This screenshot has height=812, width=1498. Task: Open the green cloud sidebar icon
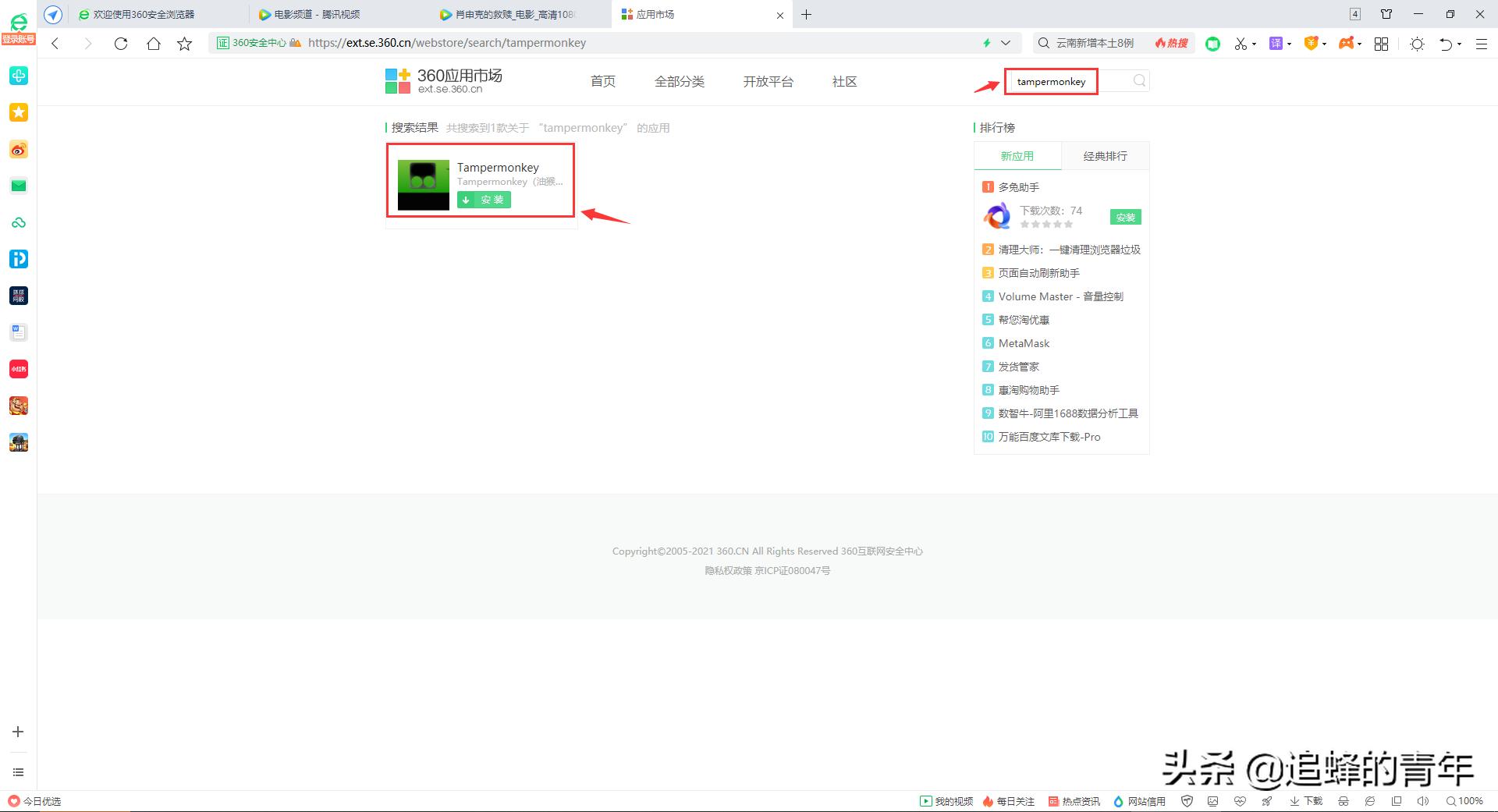(x=19, y=222)
